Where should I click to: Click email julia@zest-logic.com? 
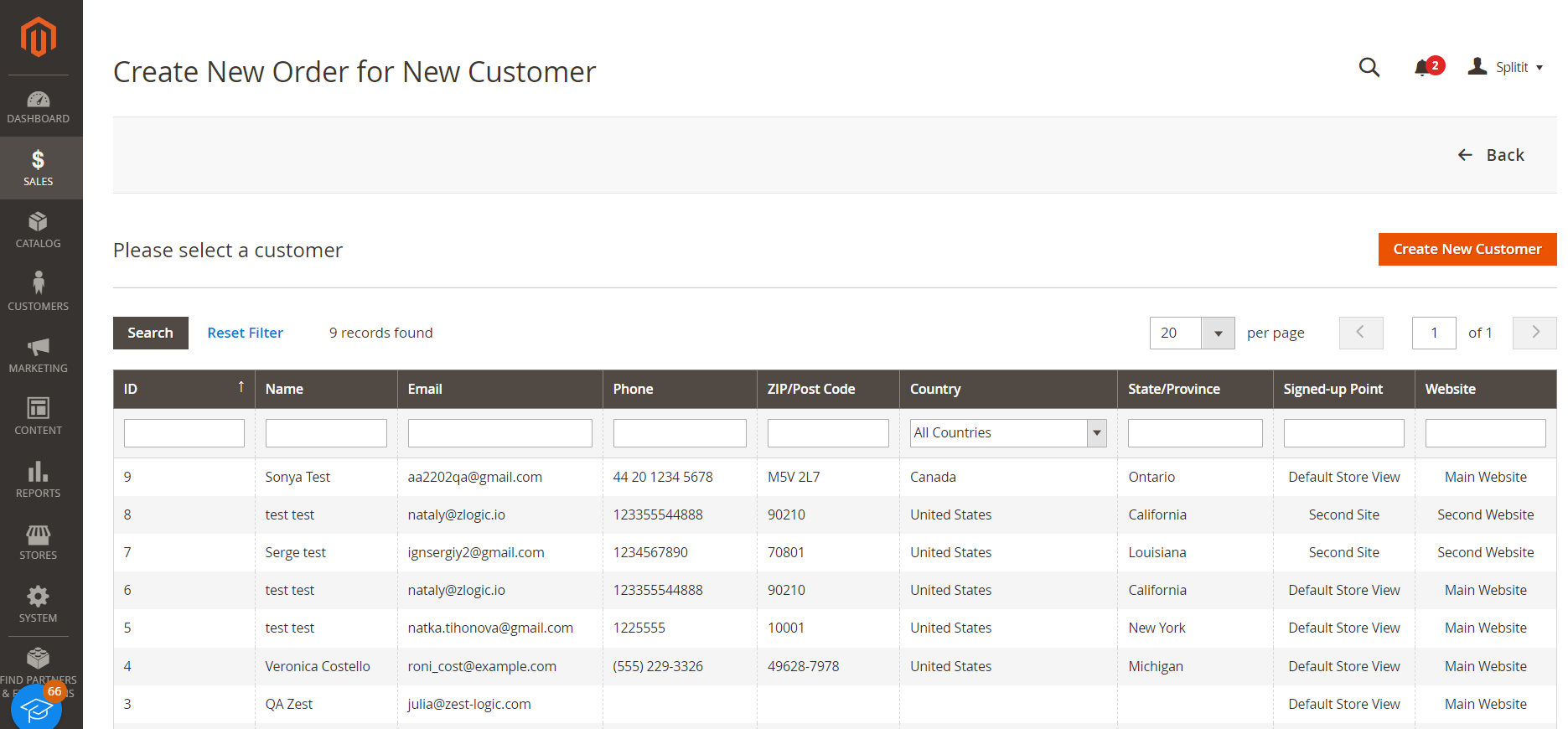pos(469,704)
